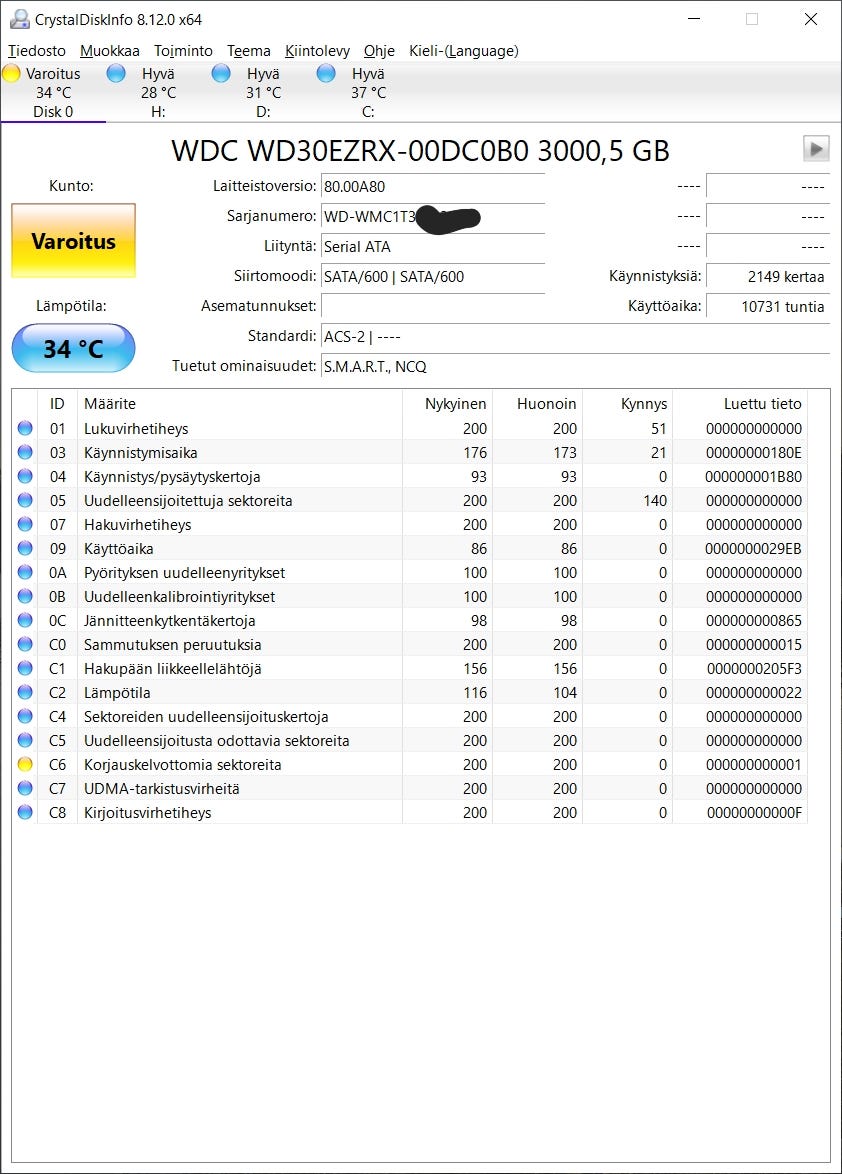Click the Luettu tieto column header

(739, 404)
